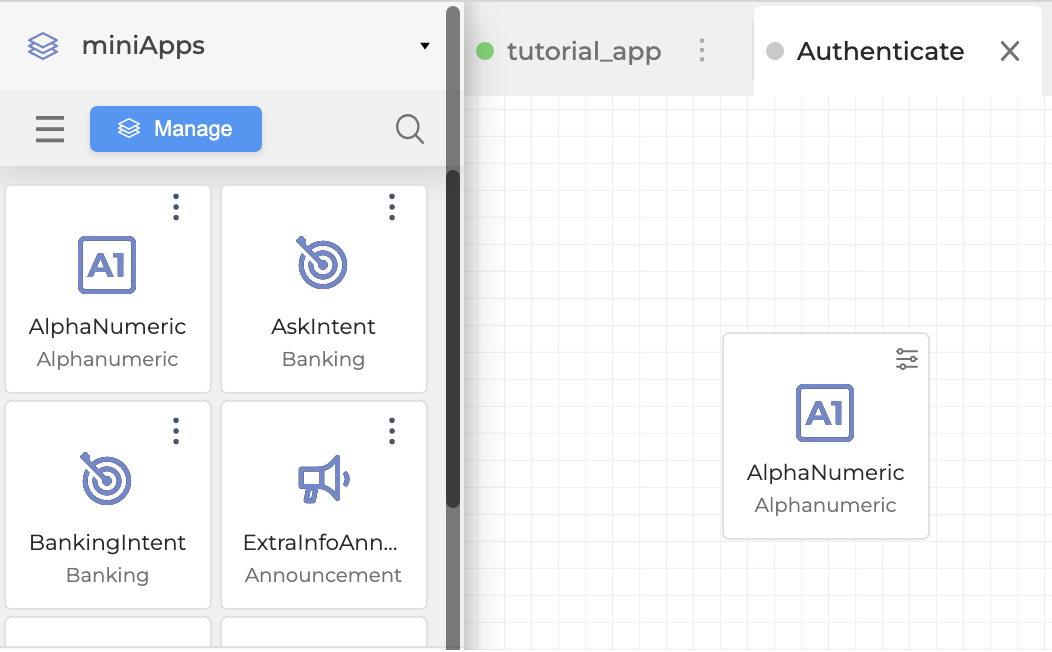Open ExtraInfoAnnouncement card options menu
Screen dimensions: 1052x652
pyautogui.click(x=392, y=431)
